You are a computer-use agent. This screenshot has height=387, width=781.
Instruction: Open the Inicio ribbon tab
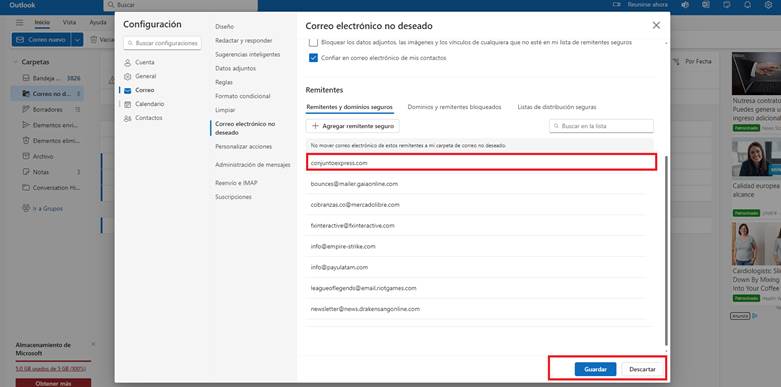[42, 22]
